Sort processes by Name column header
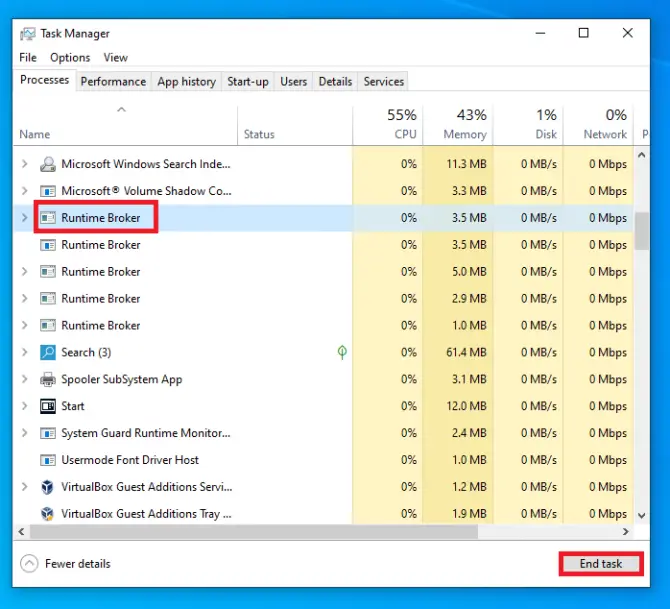 (x=125, y=125)
